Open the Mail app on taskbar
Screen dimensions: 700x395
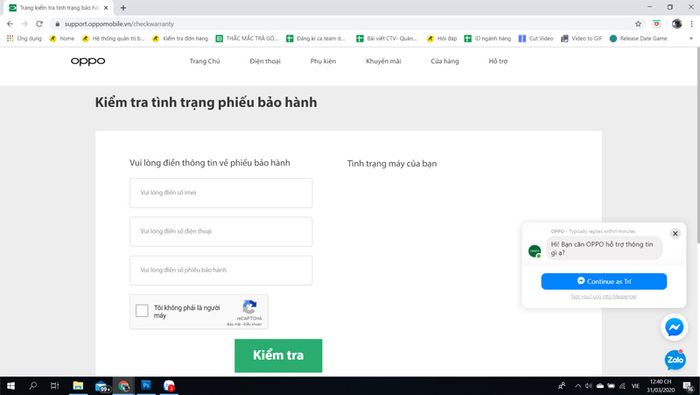(102, 386)
